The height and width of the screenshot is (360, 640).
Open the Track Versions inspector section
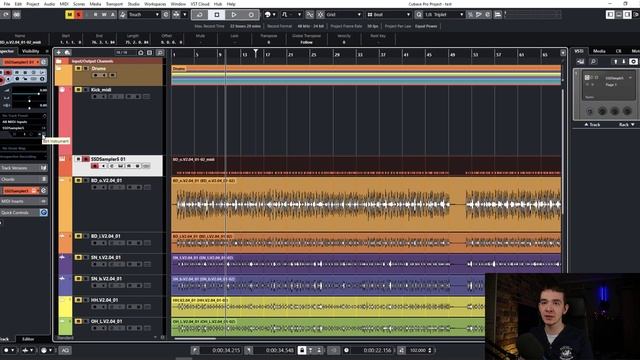(x=24, y=168)
